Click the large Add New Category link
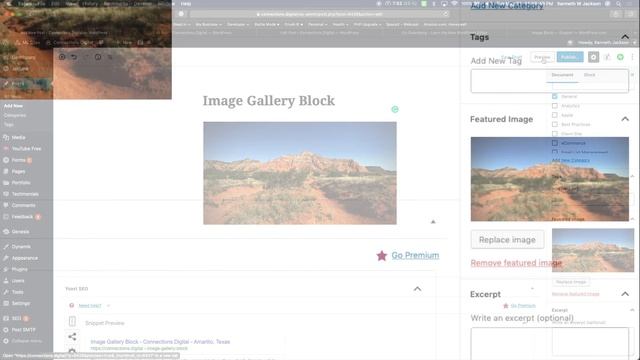 (x=507, y=5)
